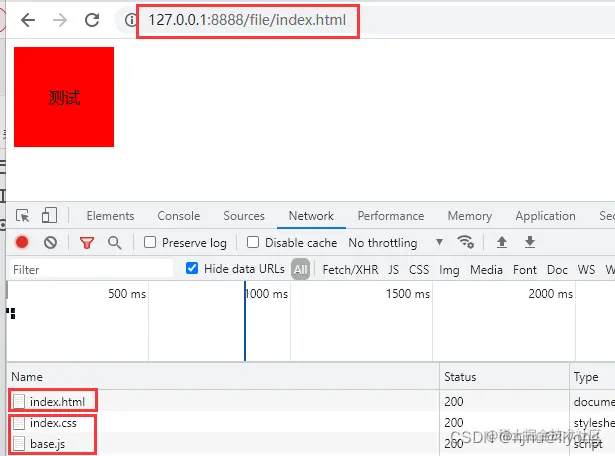The image size is (615, 456).
Task: Toggle the red filter funnel icon
Action: click(x=87, y=243)
